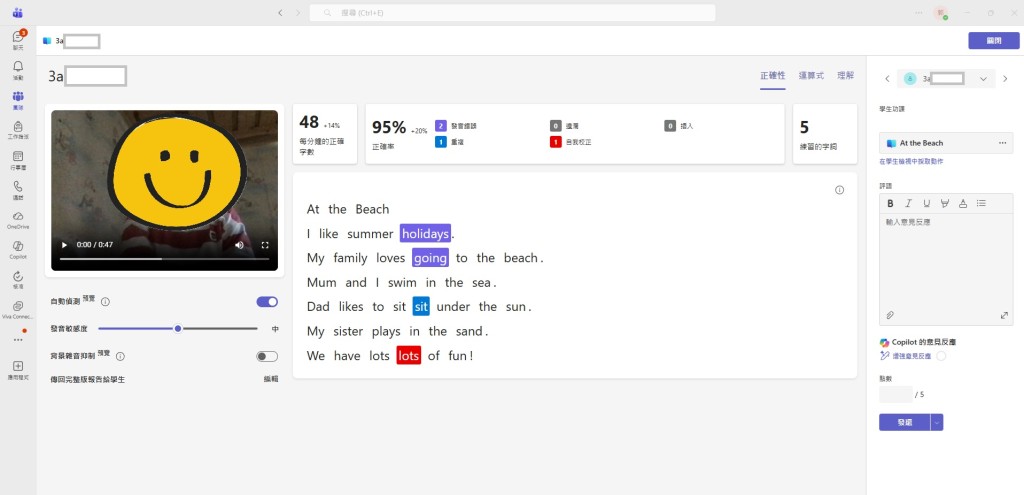Open more apps ellipsis in sidebar
This screenshot has width=1024, height=495.
(x=18, y=340)
